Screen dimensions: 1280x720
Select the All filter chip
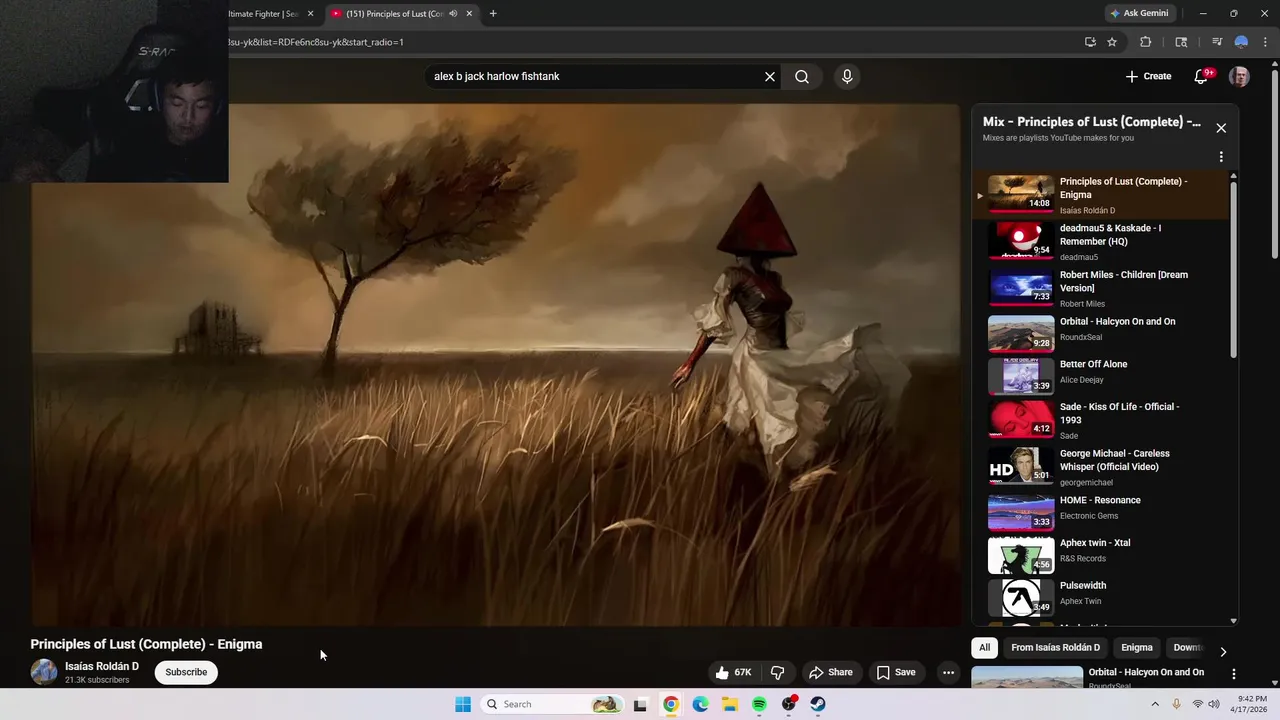tap(984, 647)
